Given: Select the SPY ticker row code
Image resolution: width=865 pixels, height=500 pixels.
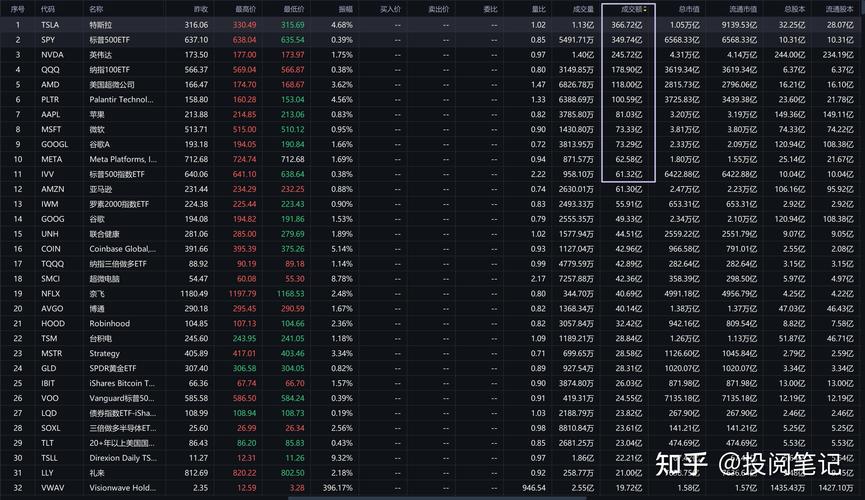Looking at the screenshot, I should coord(48,40).
